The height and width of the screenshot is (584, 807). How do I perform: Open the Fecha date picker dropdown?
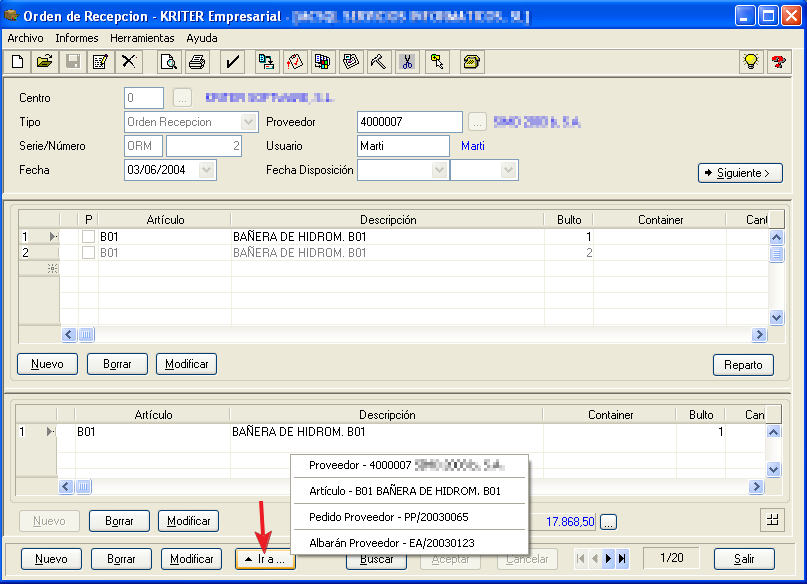pyautogui.click(x=207, y=170)
